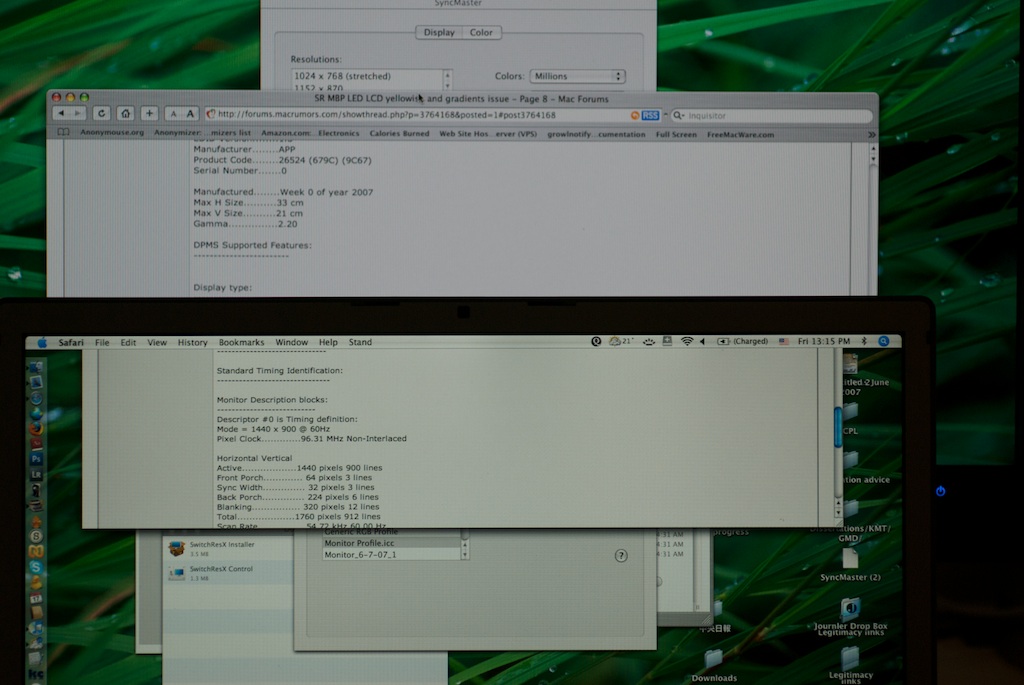Screen dimensions: 1024x685
Task: Go forward with Safari's forward arrow
Action: point(78,114)
